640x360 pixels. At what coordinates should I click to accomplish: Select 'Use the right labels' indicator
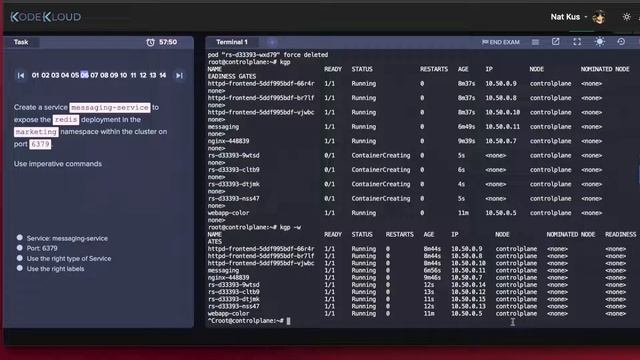pos(20,268)
